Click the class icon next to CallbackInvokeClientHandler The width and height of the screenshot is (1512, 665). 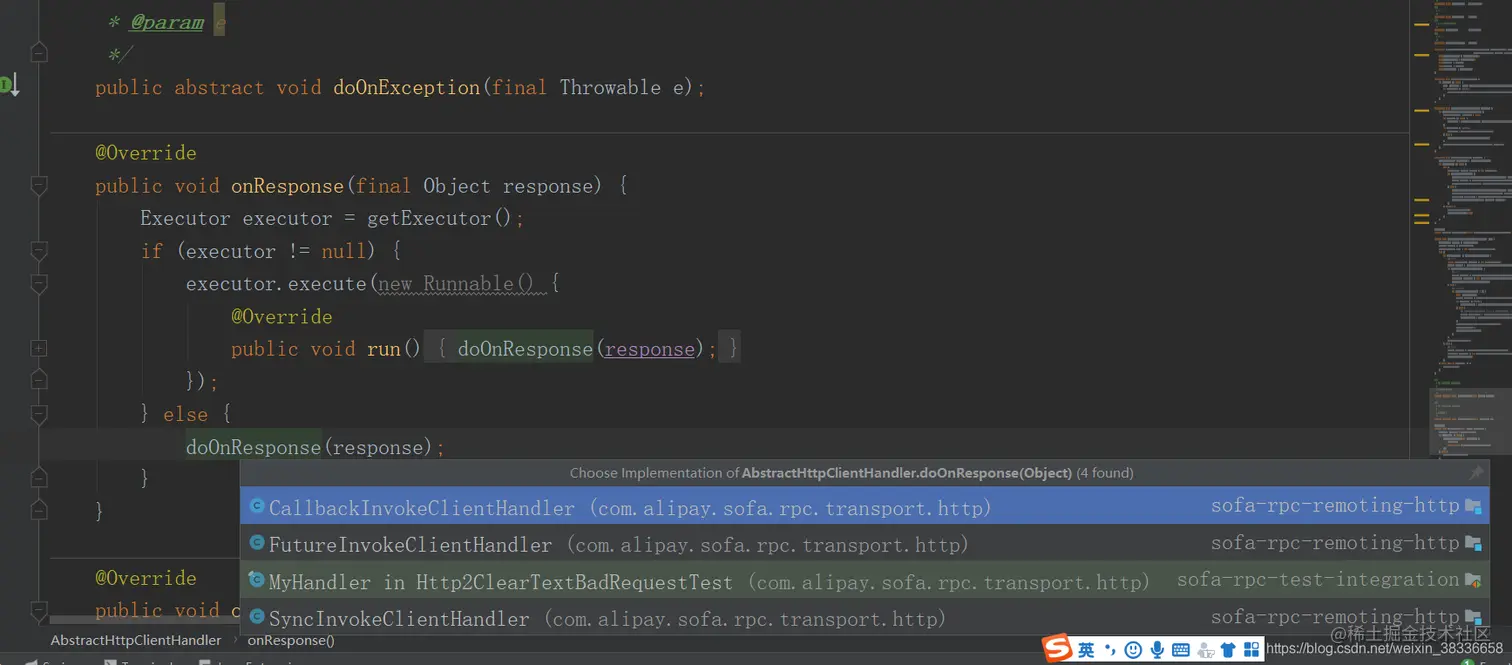257,506
